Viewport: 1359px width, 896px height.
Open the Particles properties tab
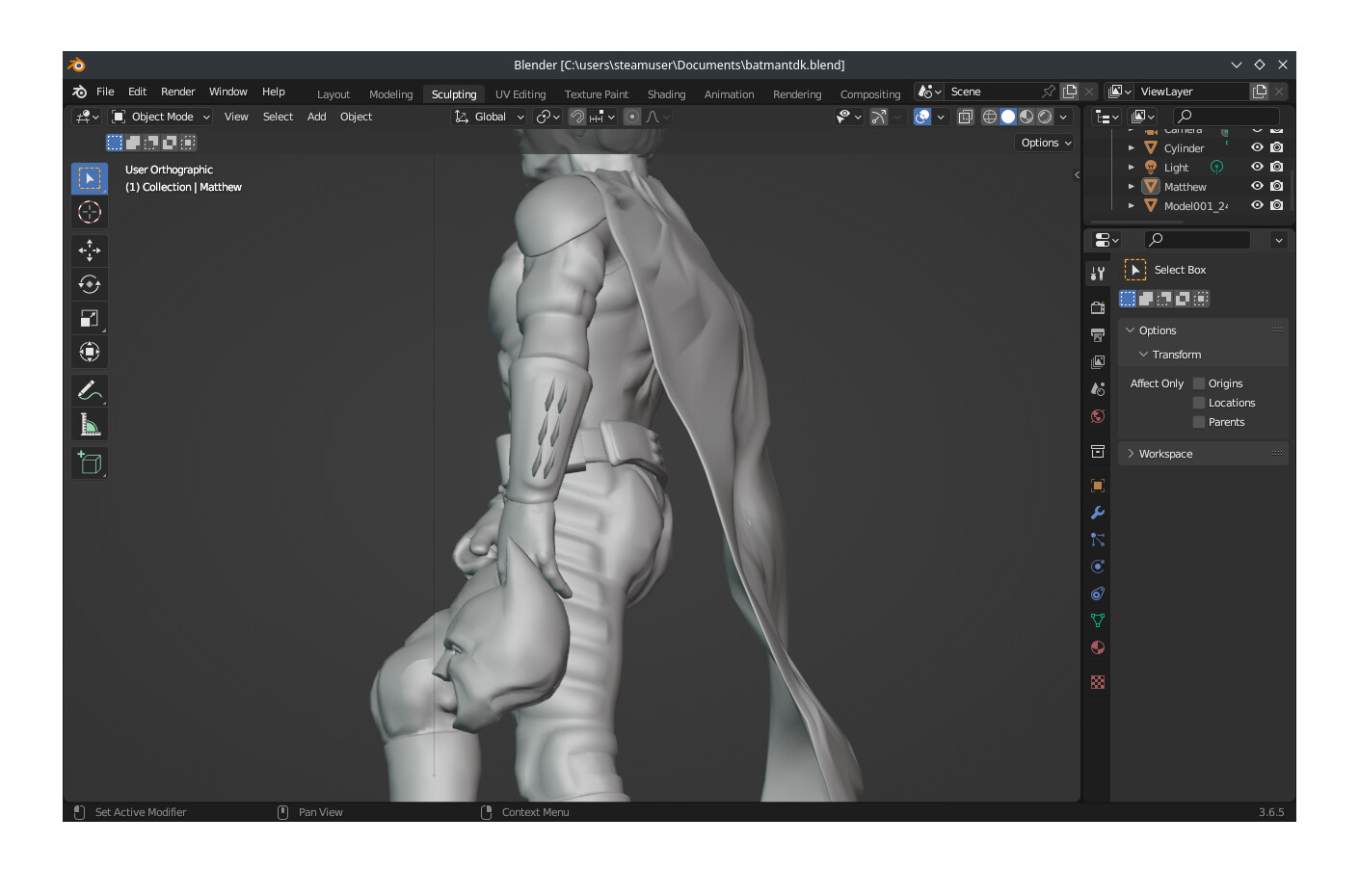pos(1098,540)
